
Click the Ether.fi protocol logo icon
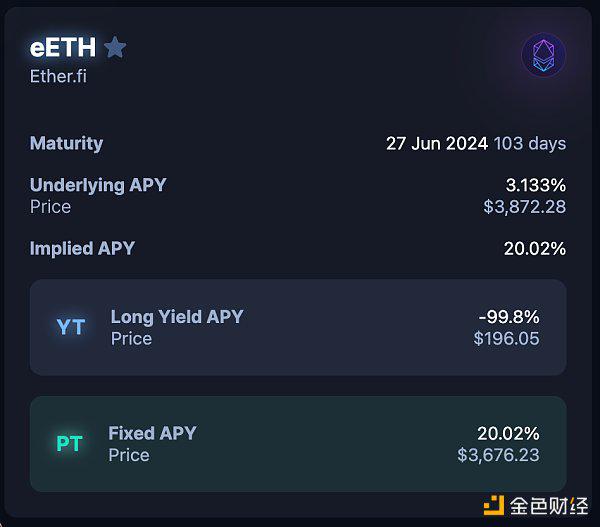point(543,56)
